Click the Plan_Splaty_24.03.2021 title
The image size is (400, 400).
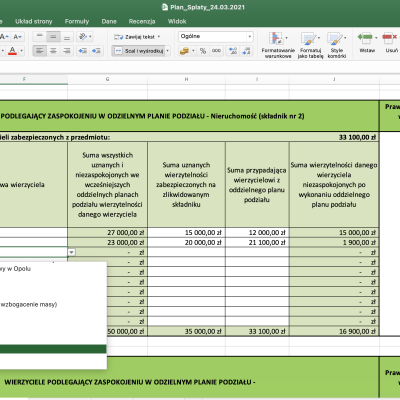click(207, 7)
